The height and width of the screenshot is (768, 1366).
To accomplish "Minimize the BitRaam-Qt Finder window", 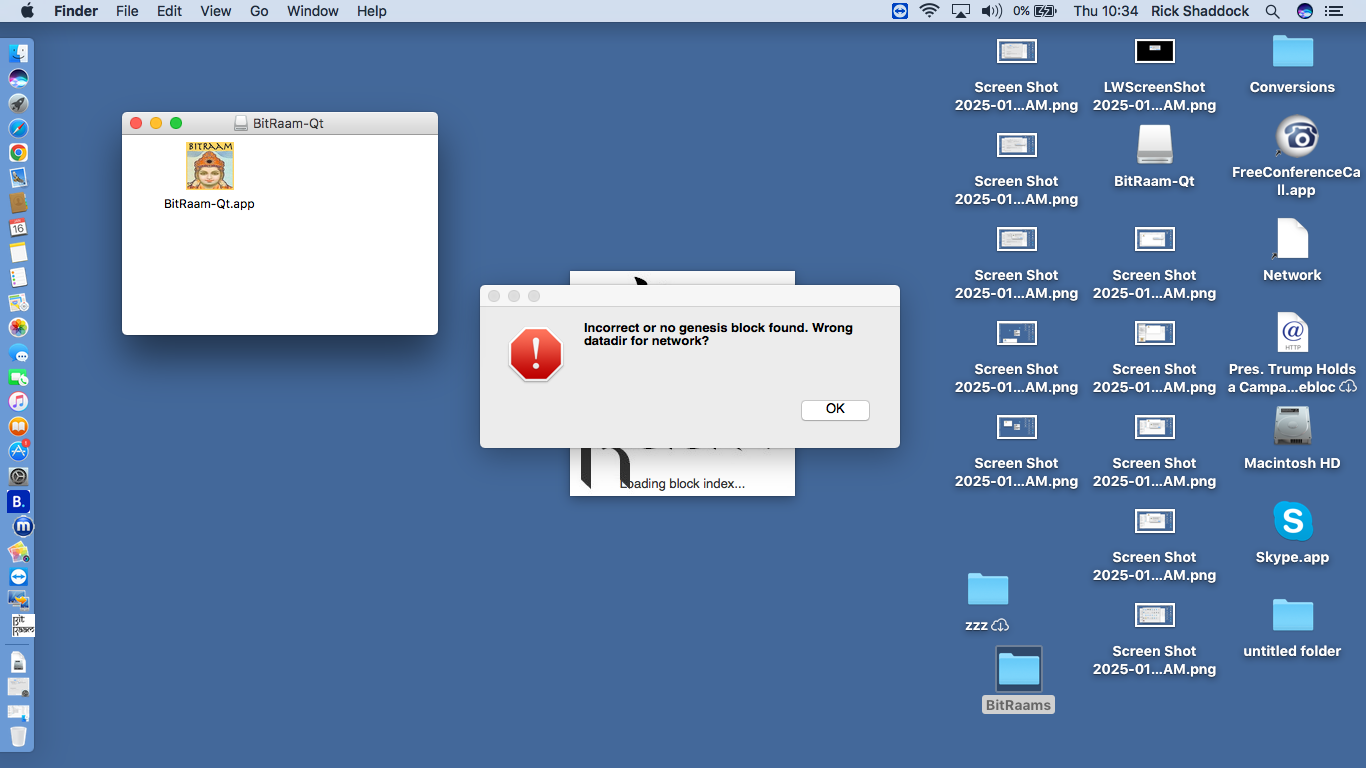I will tap(156, 123).
